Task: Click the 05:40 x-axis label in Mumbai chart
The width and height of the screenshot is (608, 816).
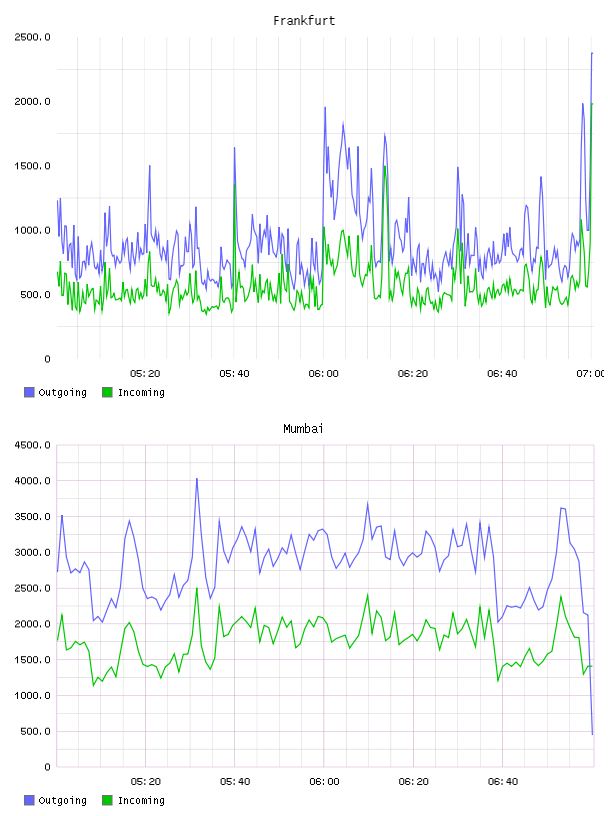Action: [x=235, y=782]
